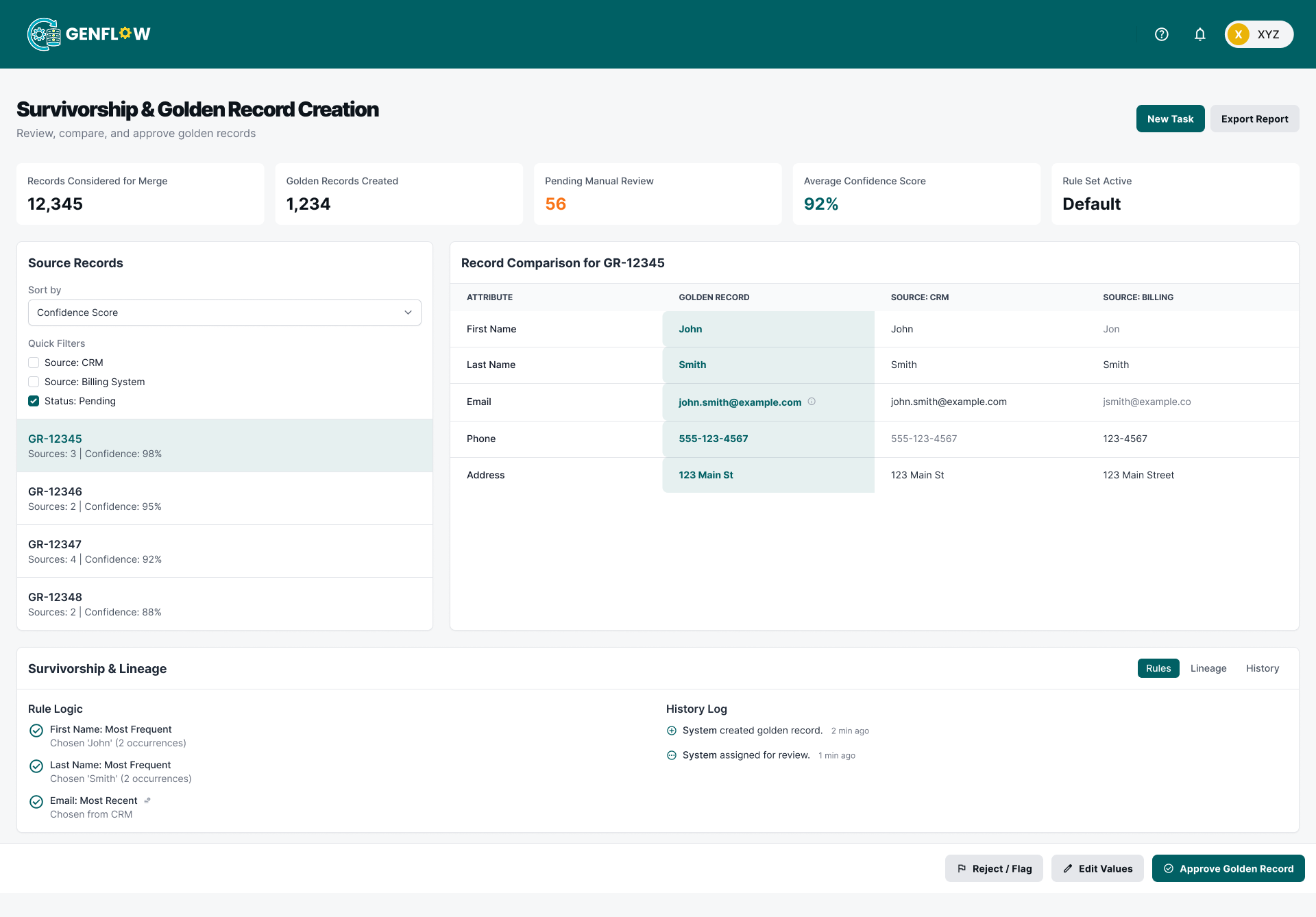Enable the Source: CRM filter checkbox

point(34,363)
